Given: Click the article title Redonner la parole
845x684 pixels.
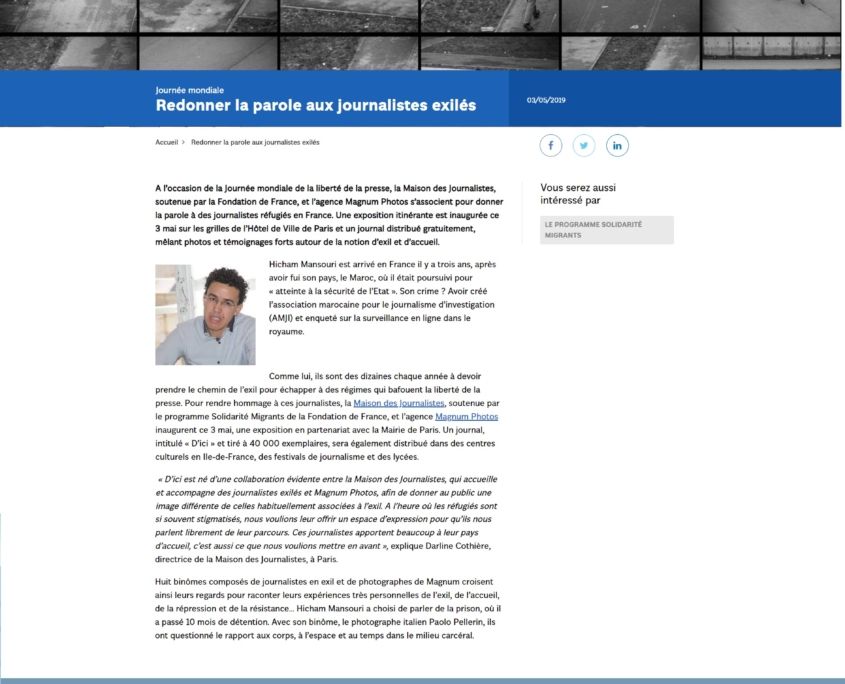Looking at the screenshot, I should pos(315,105).
